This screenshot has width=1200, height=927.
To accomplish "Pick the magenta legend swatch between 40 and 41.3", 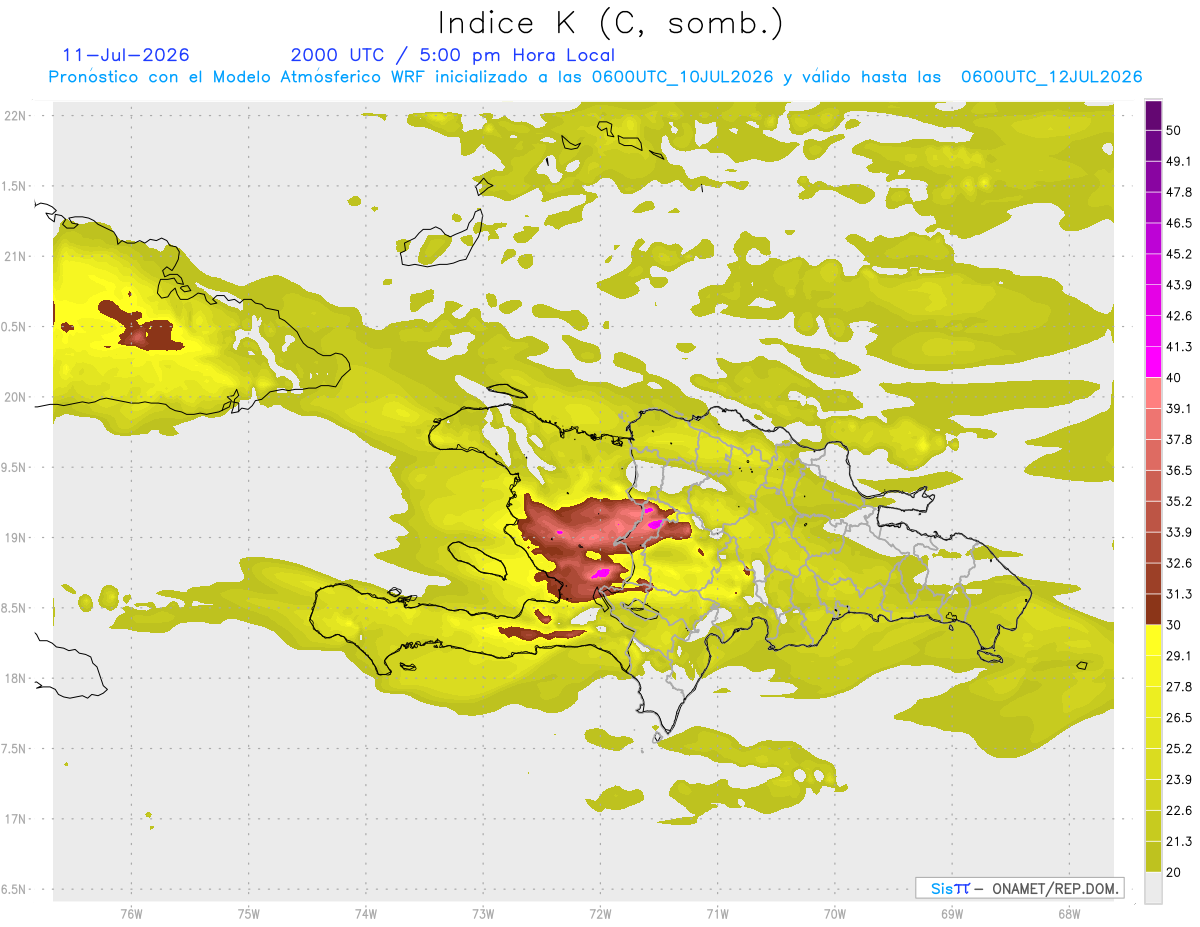I will (x=1153, y=362).
